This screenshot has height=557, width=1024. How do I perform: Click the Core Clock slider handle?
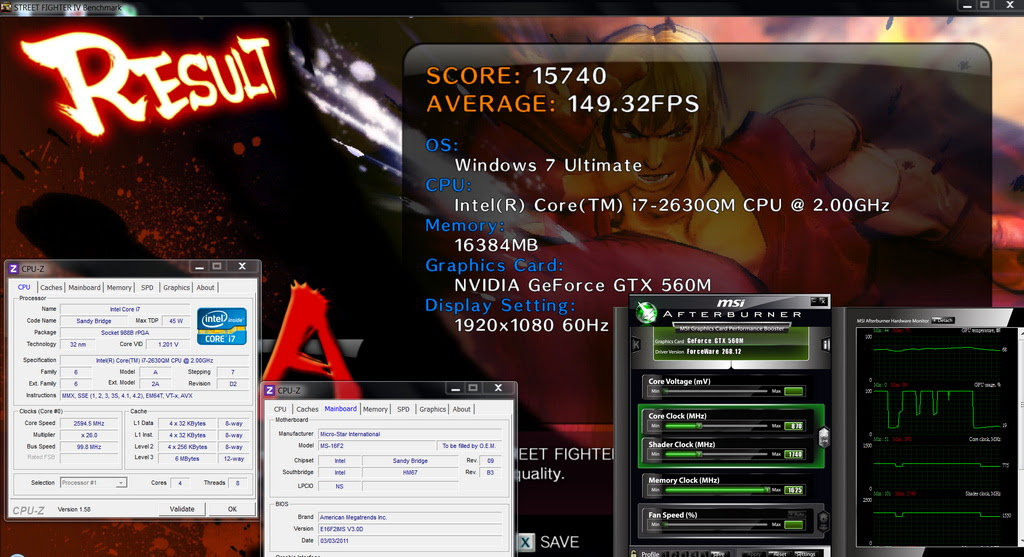point(699,426)
